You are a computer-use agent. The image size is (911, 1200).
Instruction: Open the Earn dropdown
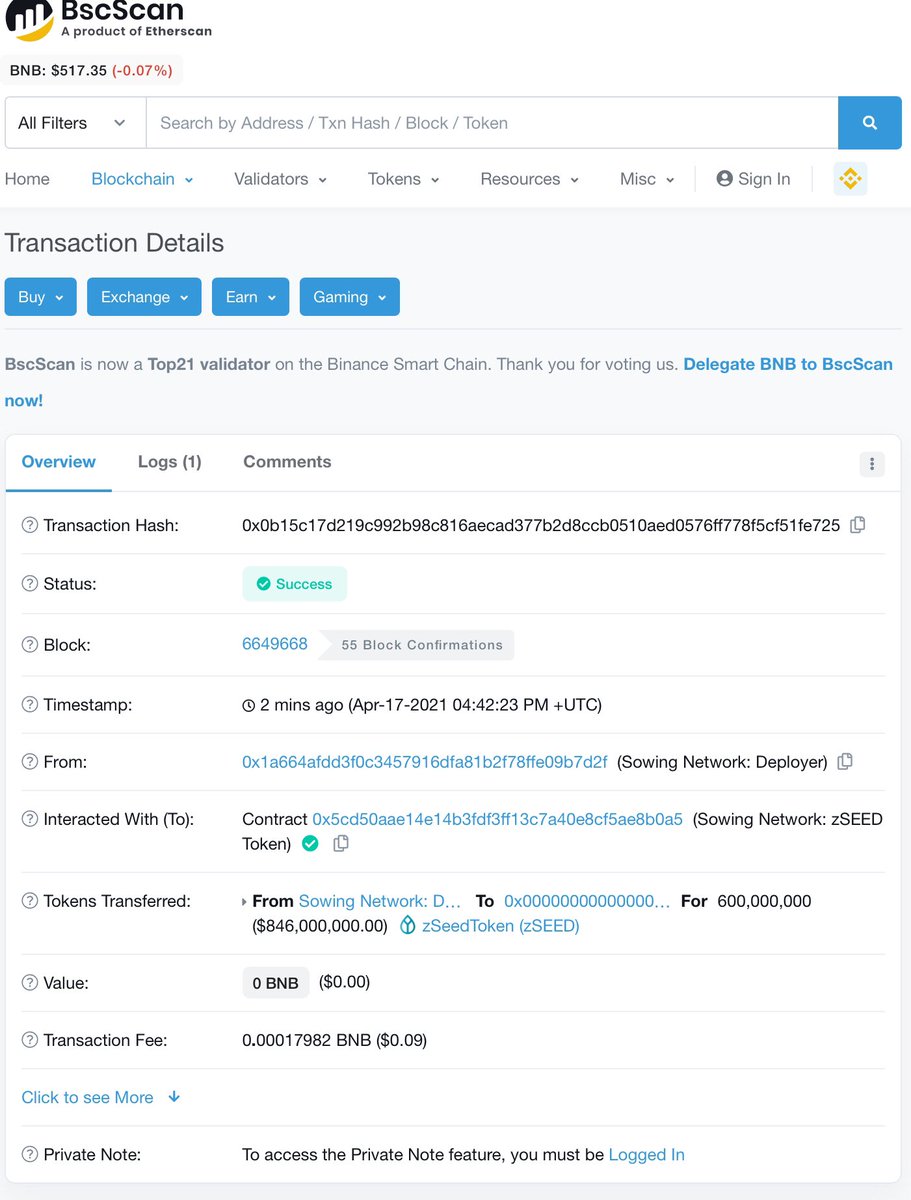[x=251, y=297]
